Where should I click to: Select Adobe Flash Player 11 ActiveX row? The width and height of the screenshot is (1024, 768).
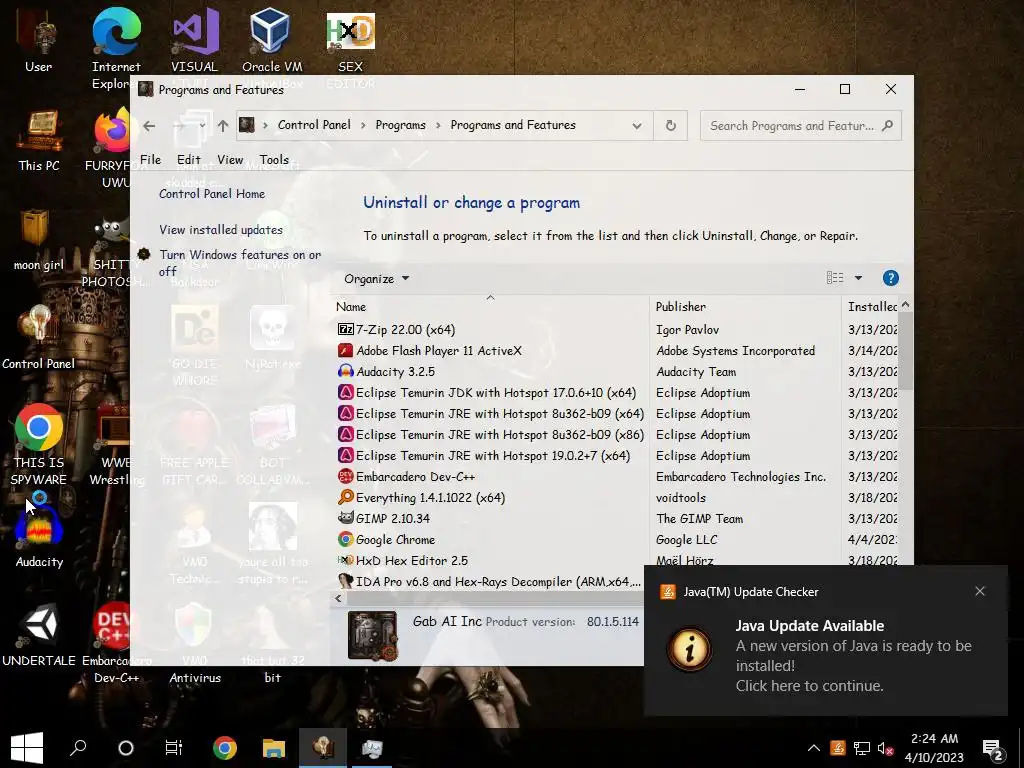616,351
